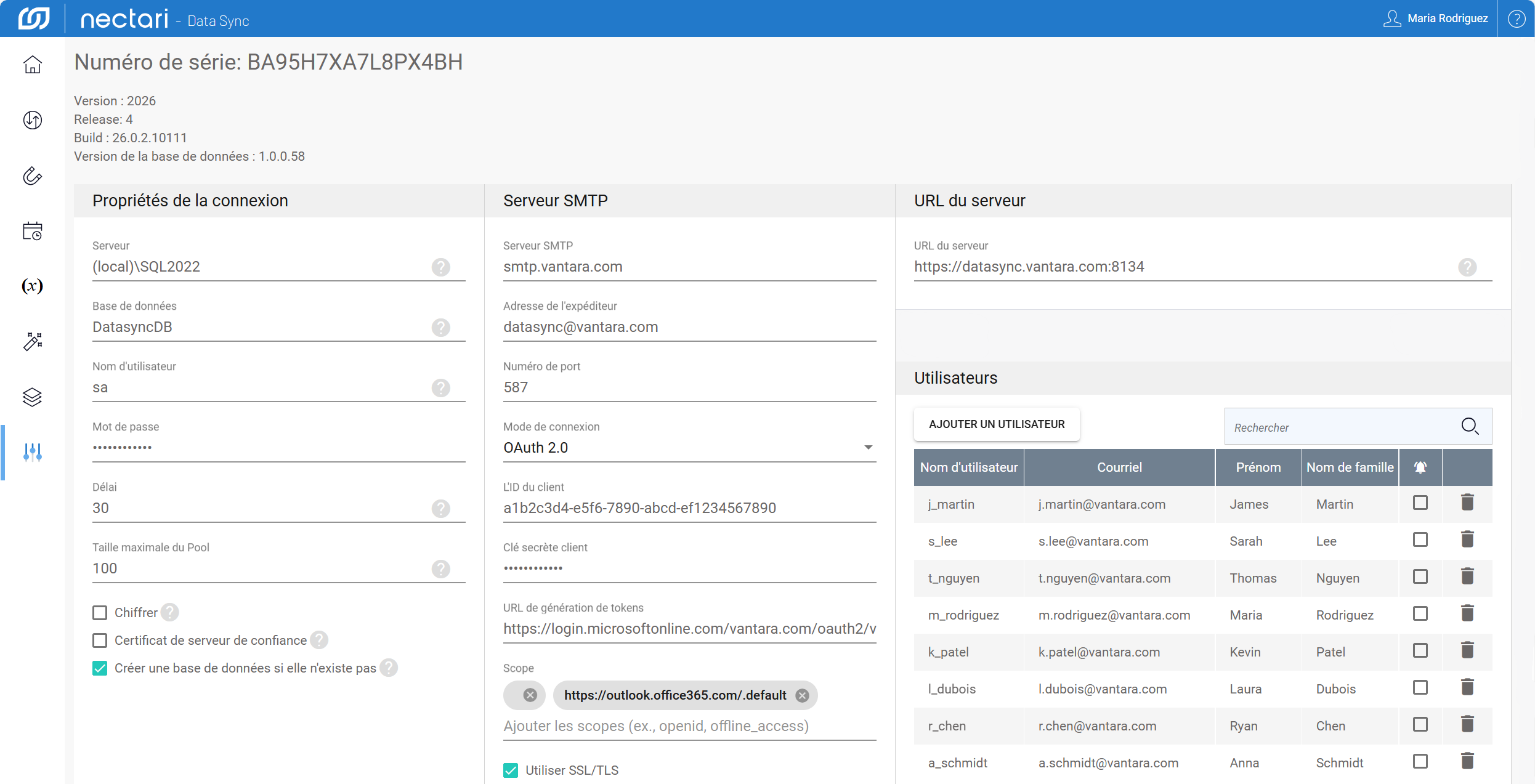The height and width of the screenshot is (784, 1535).
Task: Remove the outlook.office365.com scope chip
Action: (x=802, y=695)
